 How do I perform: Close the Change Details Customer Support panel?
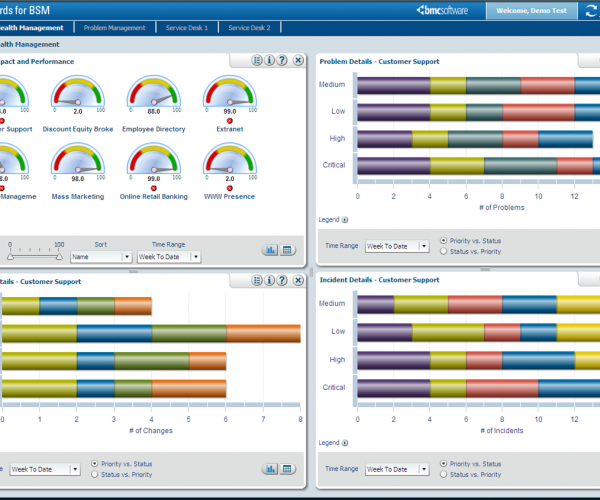click(298, 280)
